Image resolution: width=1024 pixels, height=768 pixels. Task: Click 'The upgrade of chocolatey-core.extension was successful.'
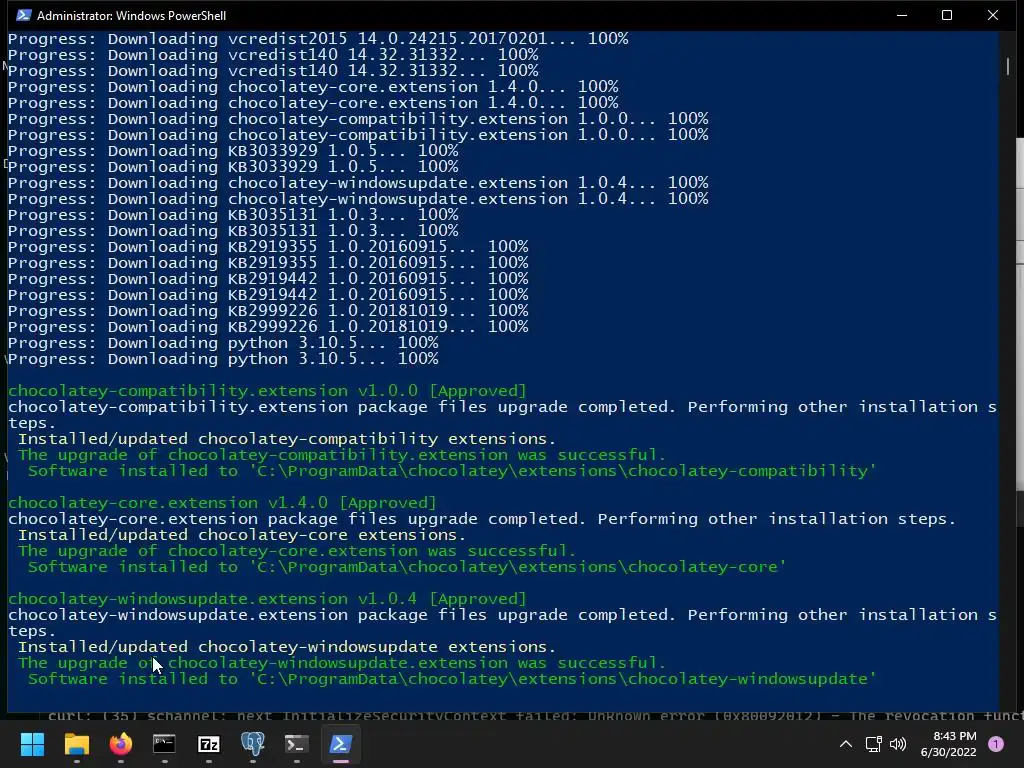[x=297, y=551]
